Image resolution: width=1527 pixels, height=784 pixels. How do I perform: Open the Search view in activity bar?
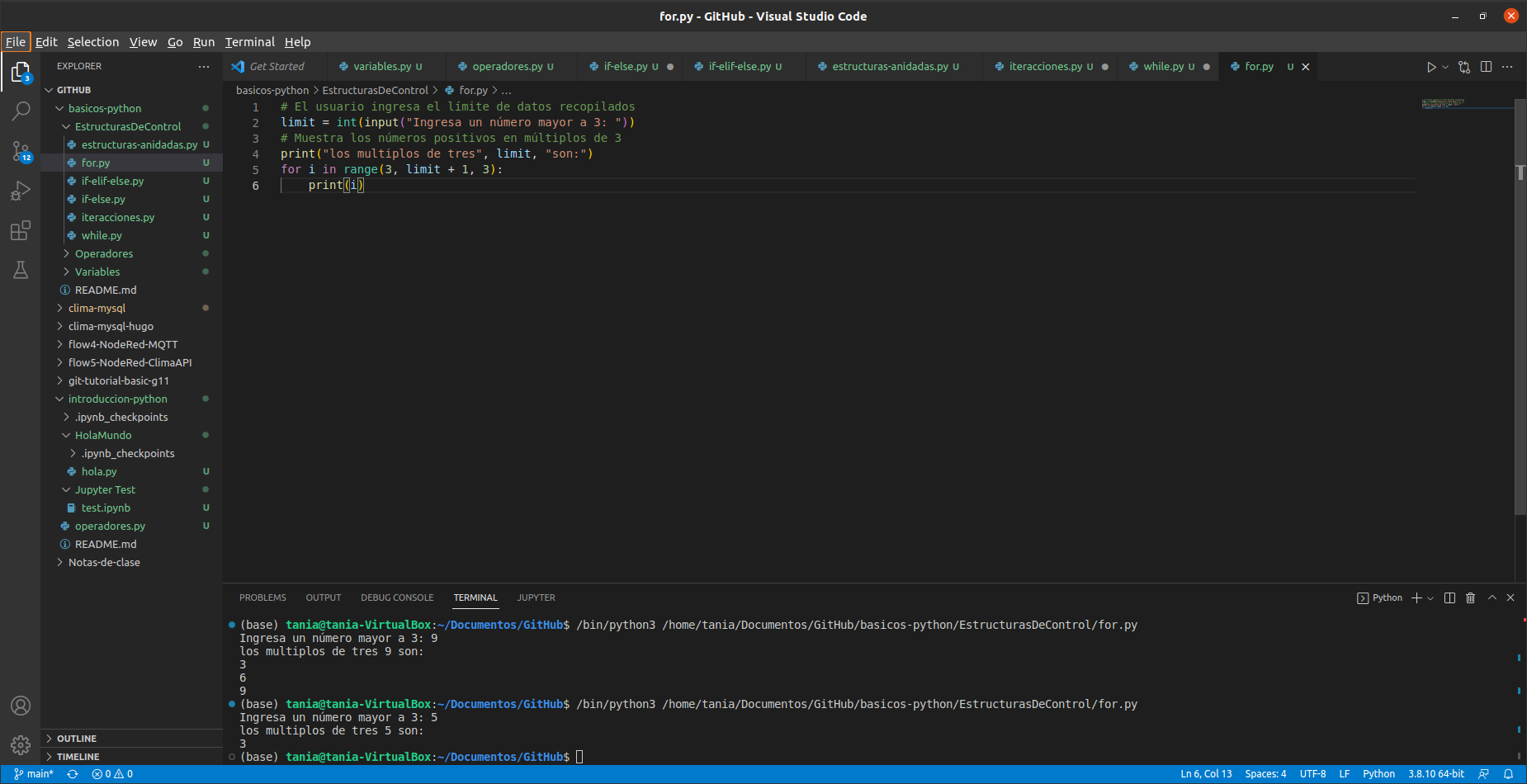point(21,111)
